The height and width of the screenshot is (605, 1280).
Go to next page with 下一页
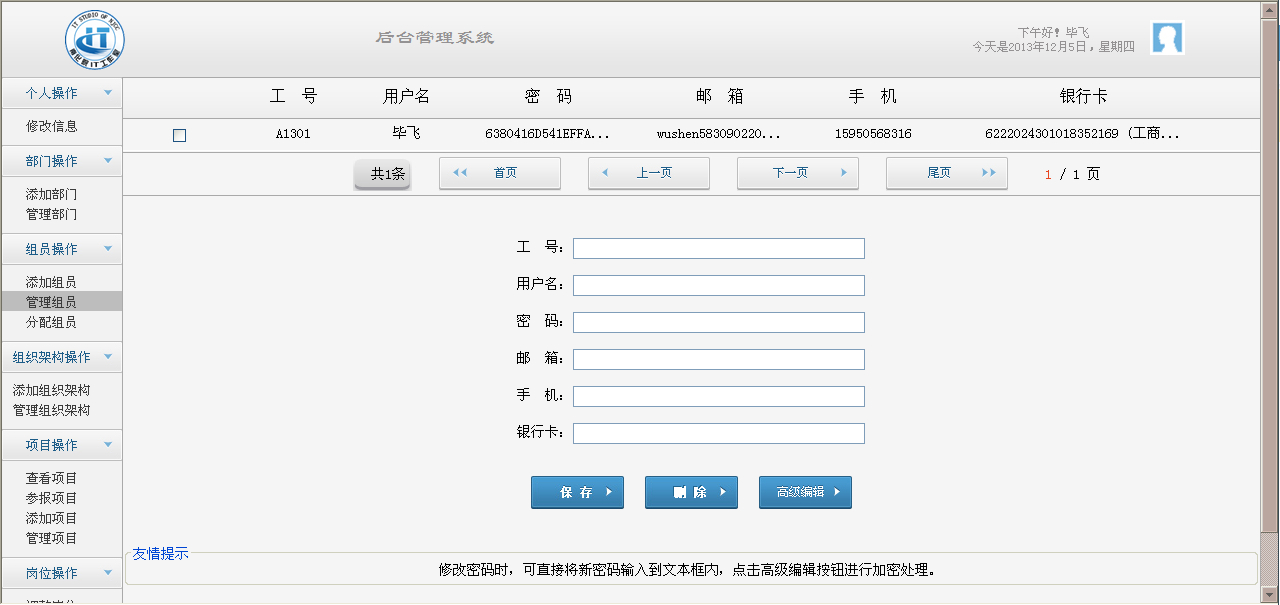click(x=798, y=173)
